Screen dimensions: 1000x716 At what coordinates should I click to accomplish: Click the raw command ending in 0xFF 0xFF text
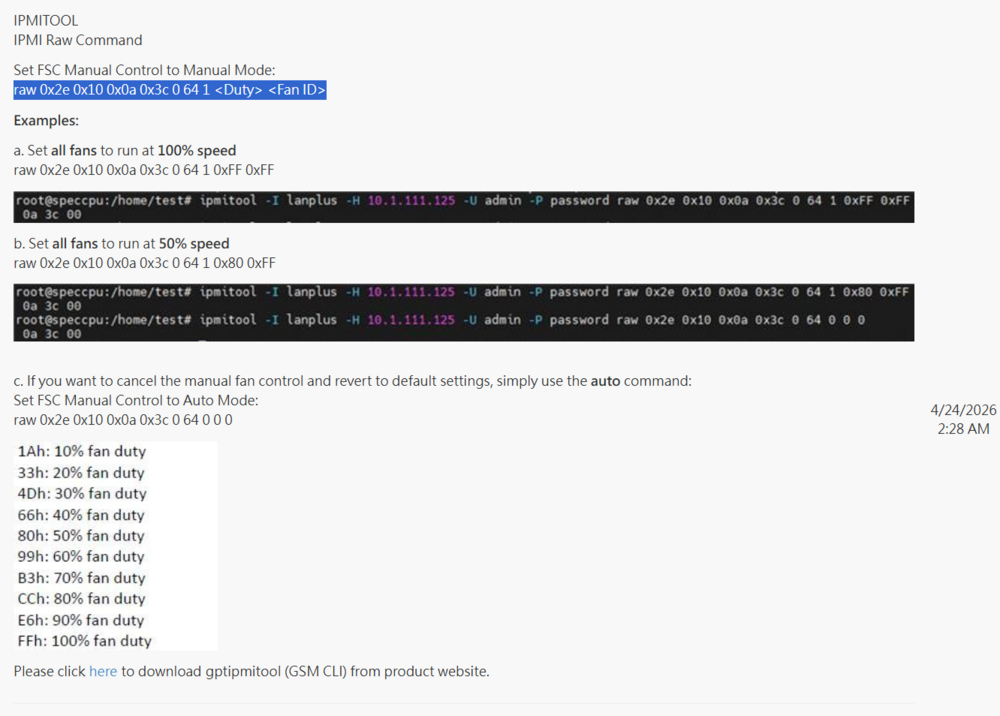pos(143,170)
